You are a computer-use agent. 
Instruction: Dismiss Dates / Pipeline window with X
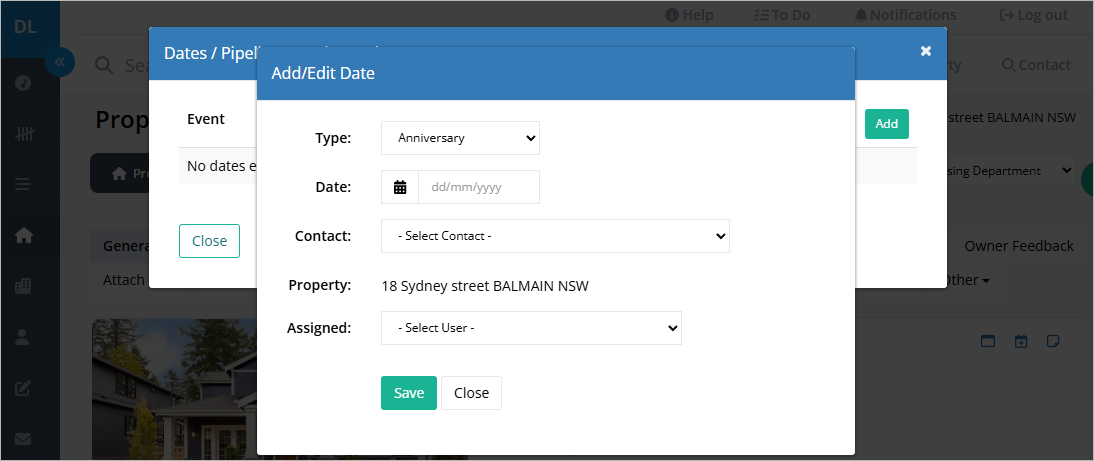click(926, 51)
